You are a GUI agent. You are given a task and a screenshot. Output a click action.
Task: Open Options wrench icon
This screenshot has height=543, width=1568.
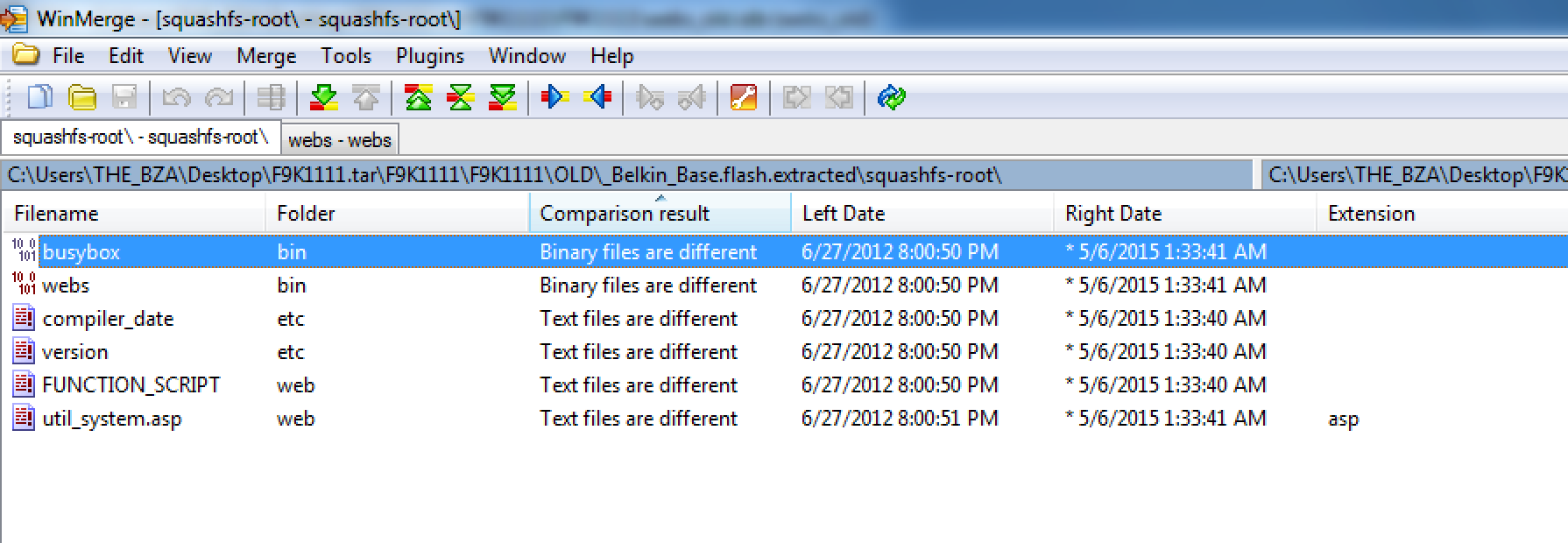[x=743, y=97]
